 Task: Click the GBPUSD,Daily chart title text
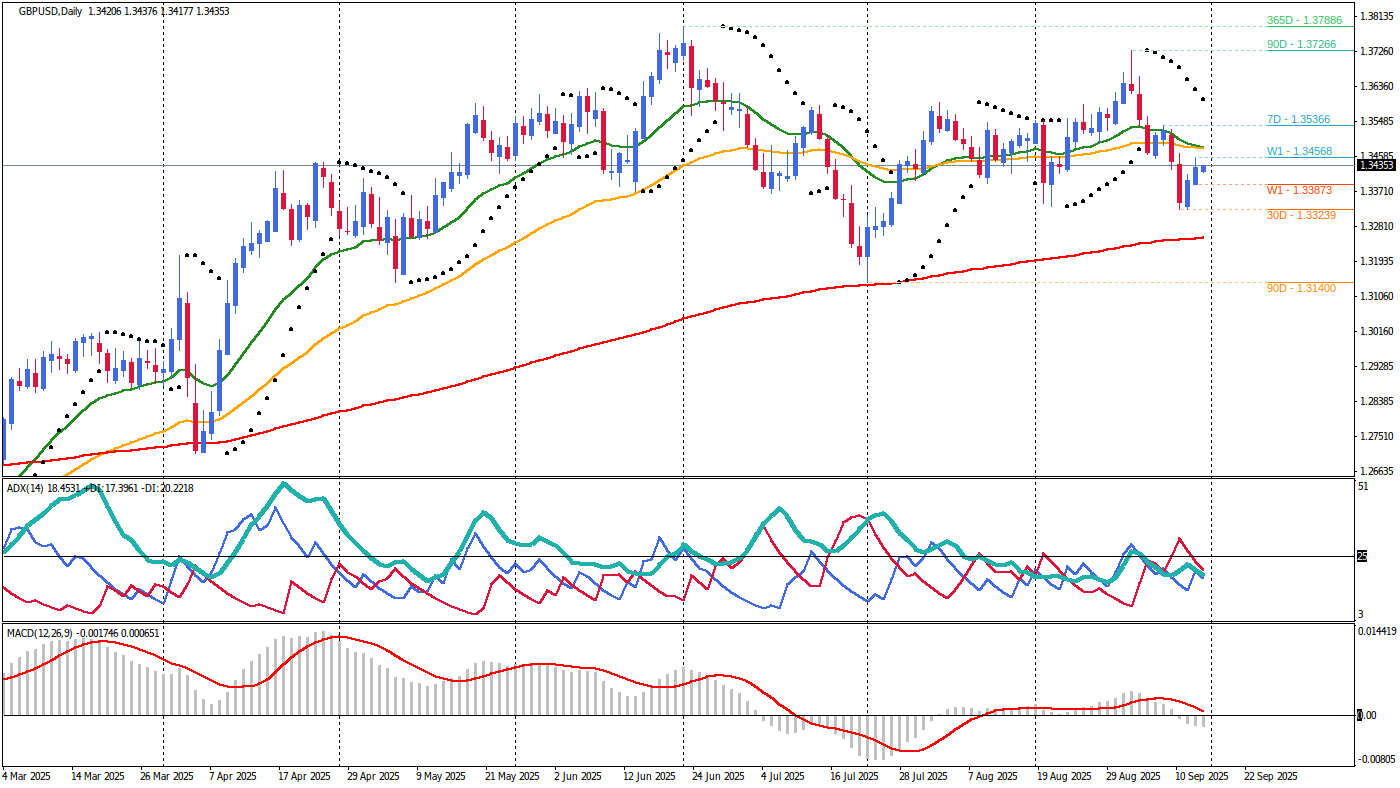(51, 11)
